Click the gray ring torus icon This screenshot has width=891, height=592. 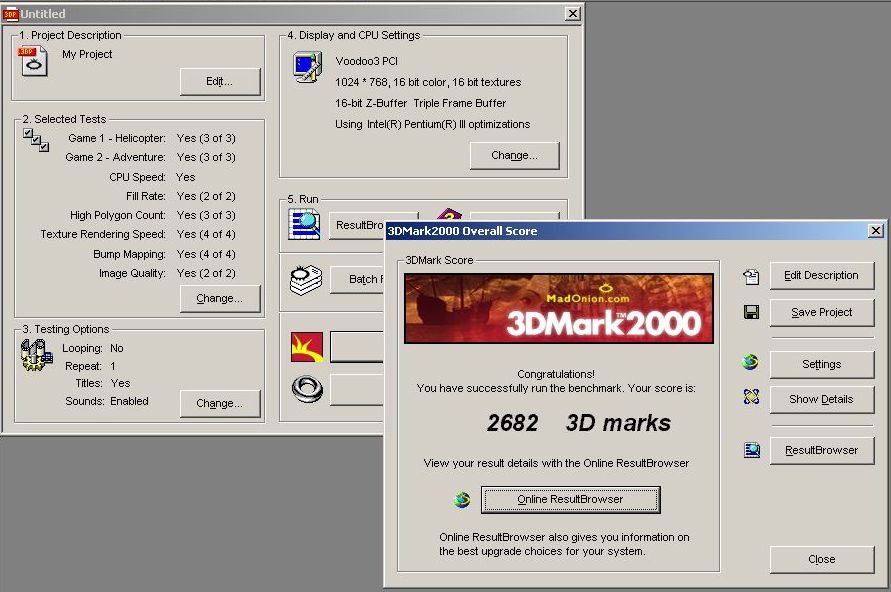point(307,389)
